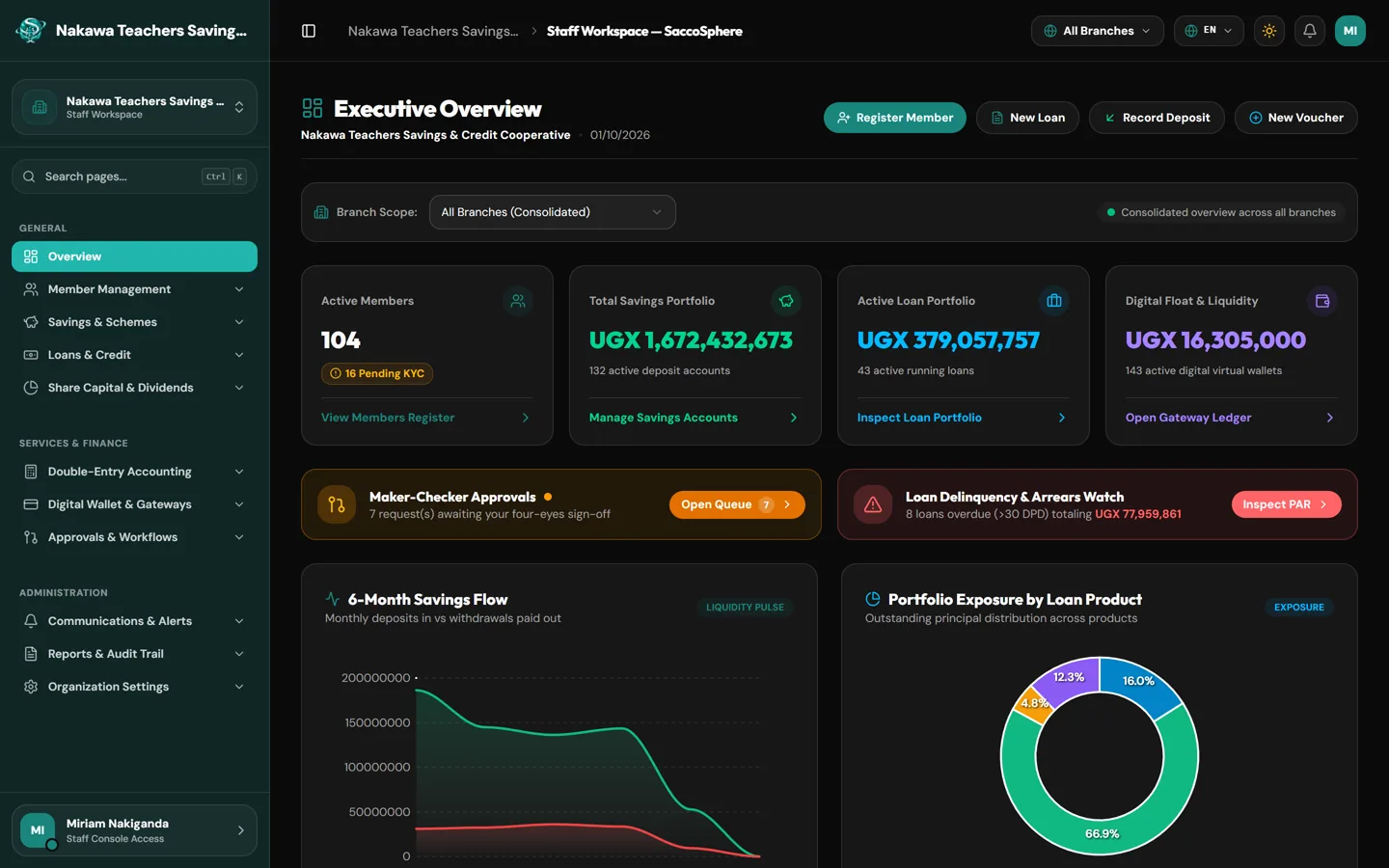
Task: Expand Share Capital & Dividends
Action: click(134, 388)
